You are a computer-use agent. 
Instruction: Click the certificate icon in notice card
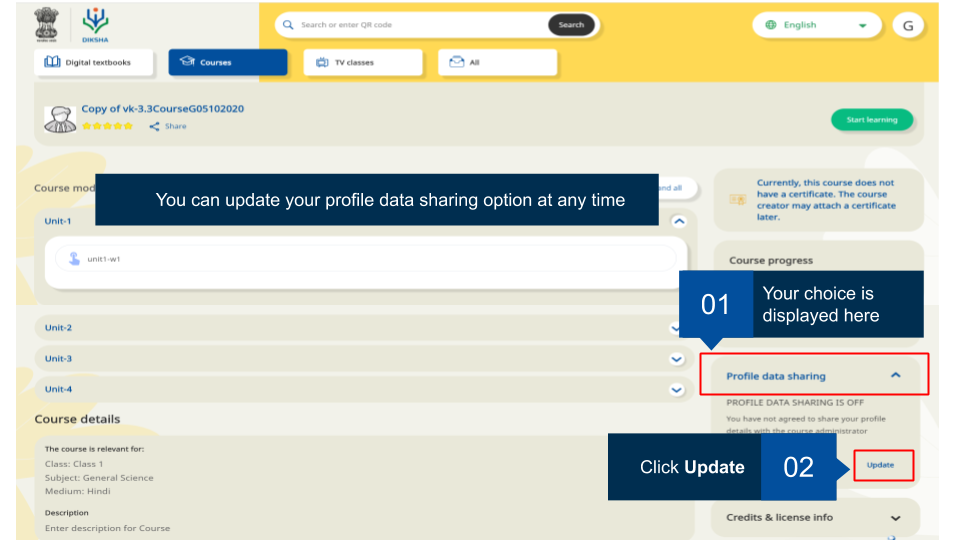(738, 200)
